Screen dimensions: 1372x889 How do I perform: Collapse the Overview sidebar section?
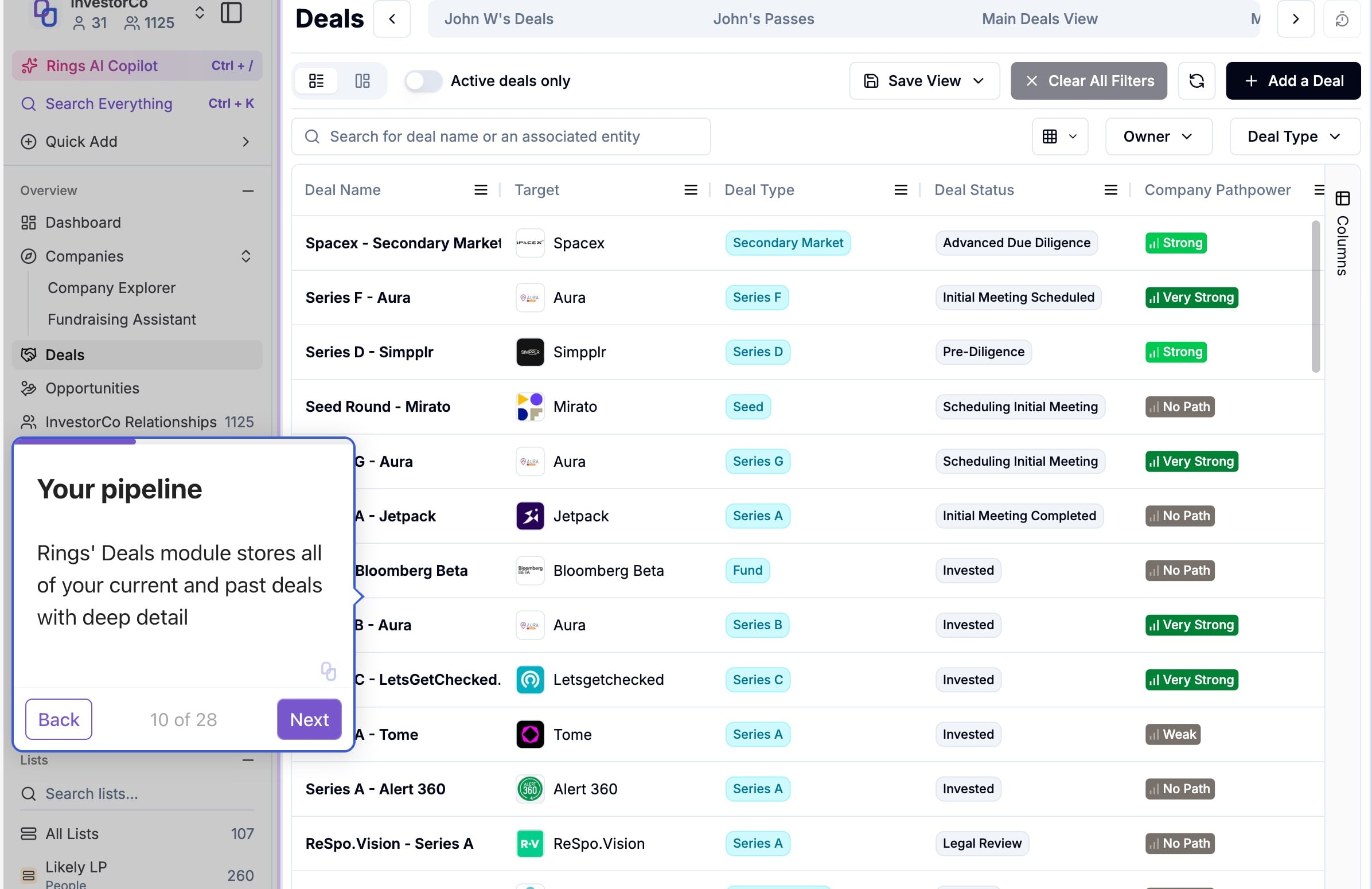click(x=248, y=190)
